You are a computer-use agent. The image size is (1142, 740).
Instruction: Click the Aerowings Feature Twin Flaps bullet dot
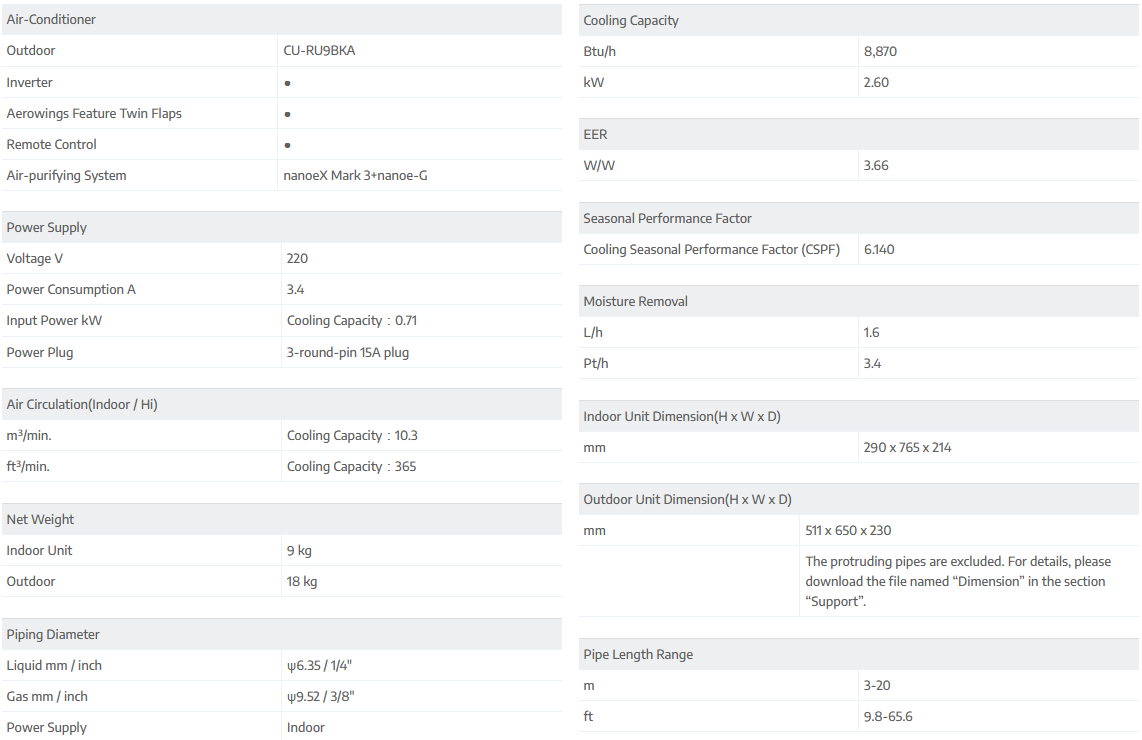click(x=288, y=114)
